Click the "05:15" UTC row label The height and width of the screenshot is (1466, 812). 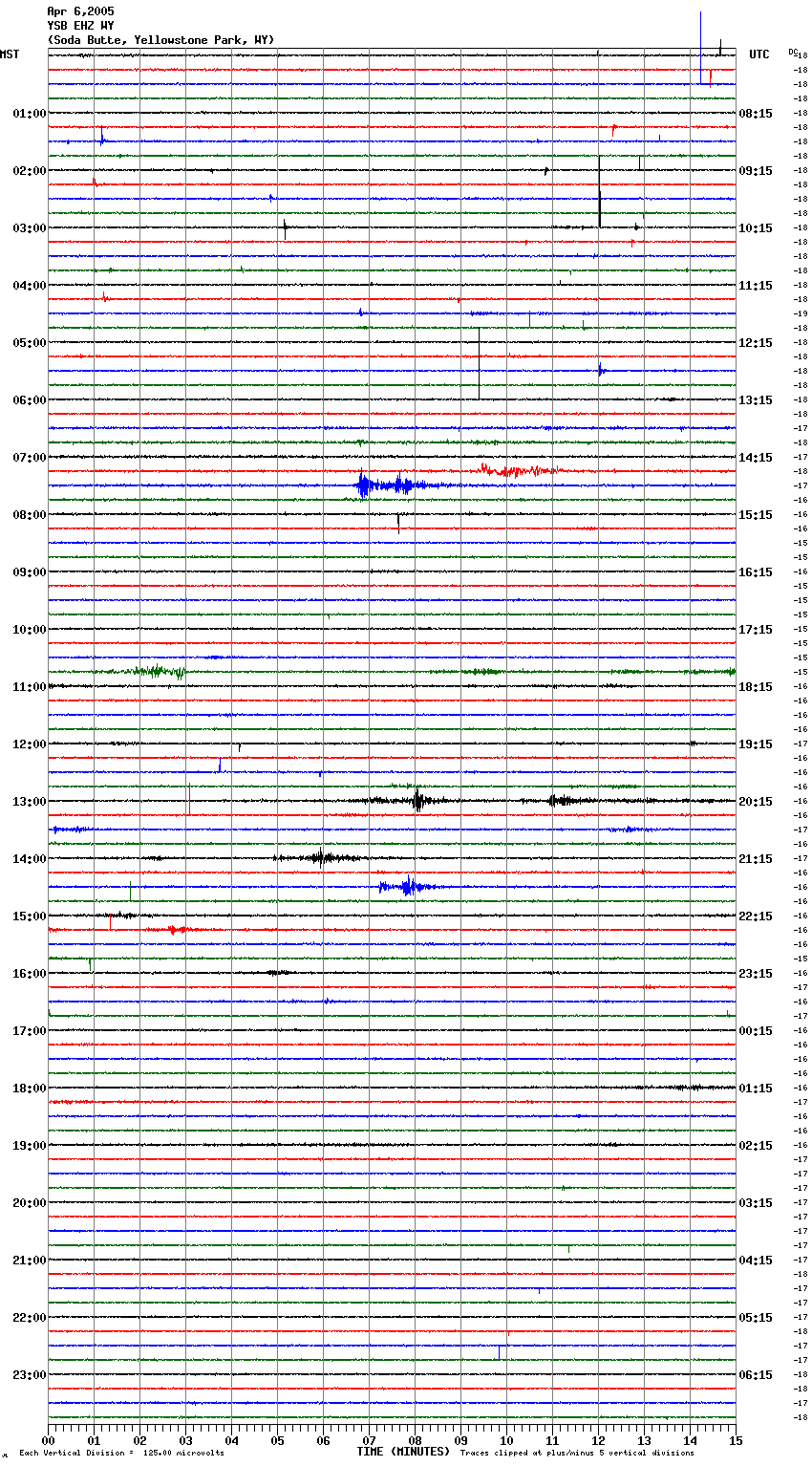point(756,1318)
